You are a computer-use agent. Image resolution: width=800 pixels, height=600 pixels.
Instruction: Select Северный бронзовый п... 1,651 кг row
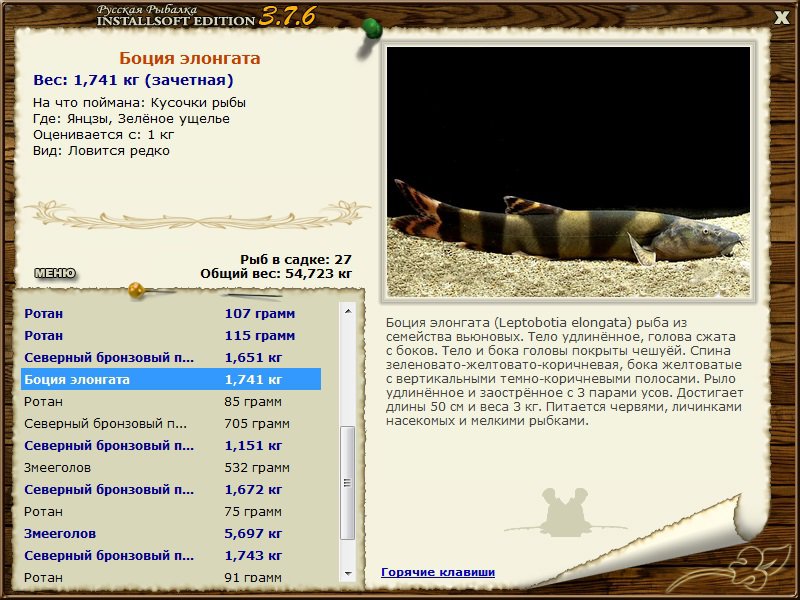coord(171,358)
